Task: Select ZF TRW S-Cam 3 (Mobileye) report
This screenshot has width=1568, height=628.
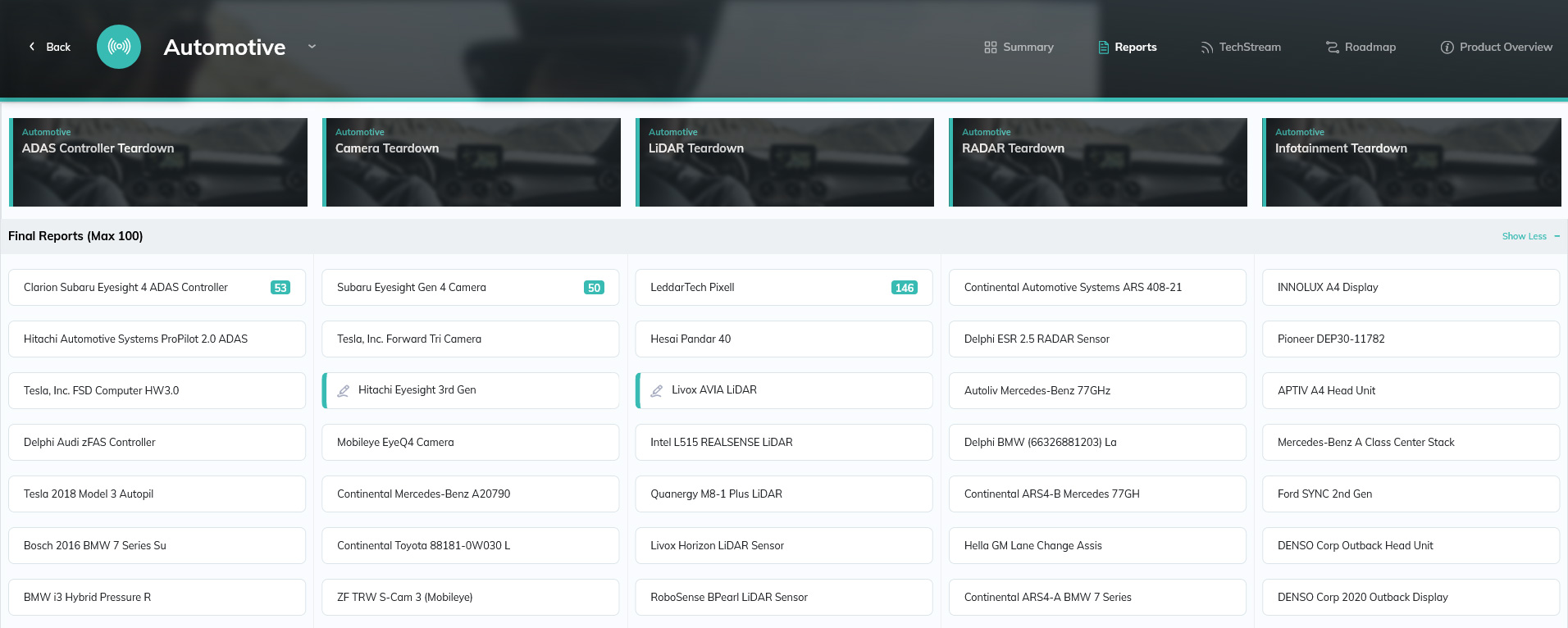Action: [471, 597]
